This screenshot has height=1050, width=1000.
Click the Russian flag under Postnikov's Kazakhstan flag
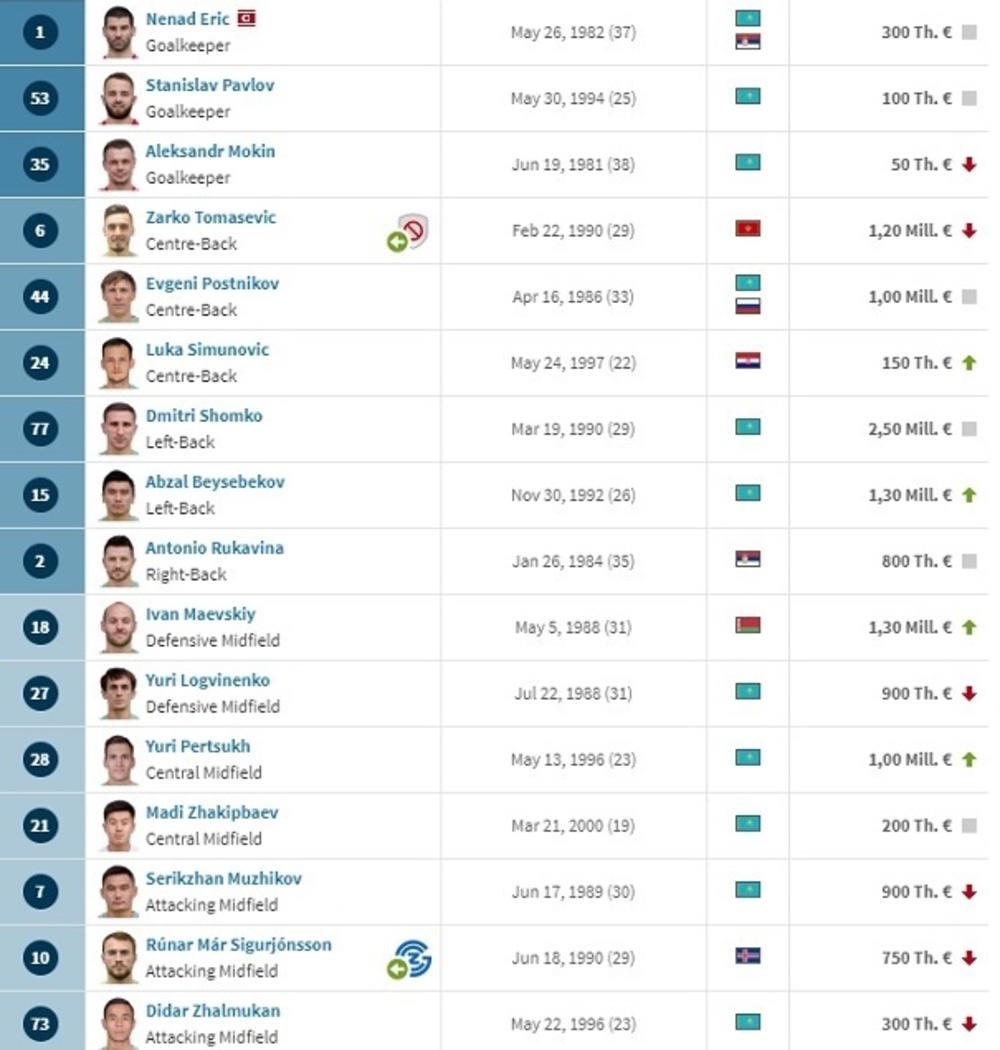(x=747, y=307)
